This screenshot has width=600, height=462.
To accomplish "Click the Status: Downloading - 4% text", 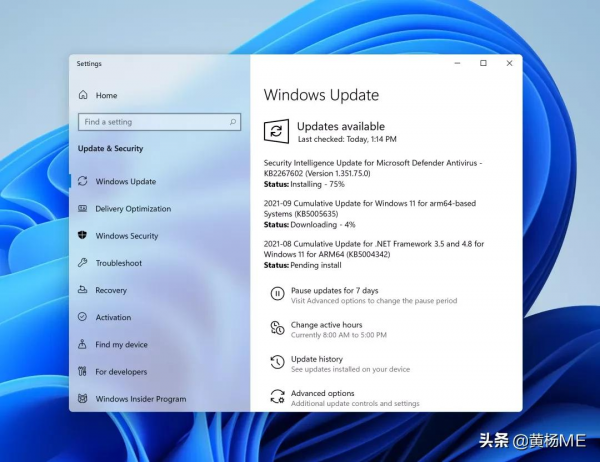I will [x=310, y=225].
